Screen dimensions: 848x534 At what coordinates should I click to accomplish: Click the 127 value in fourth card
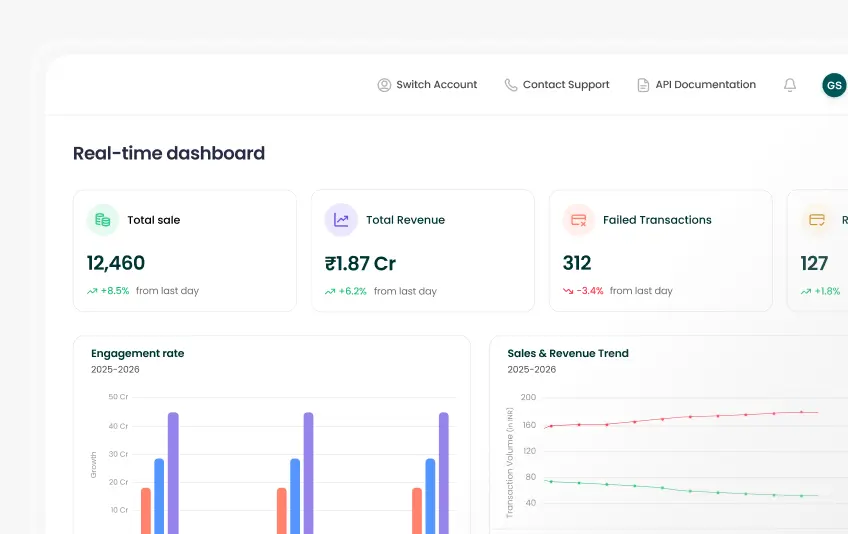[x=814, y=263]
